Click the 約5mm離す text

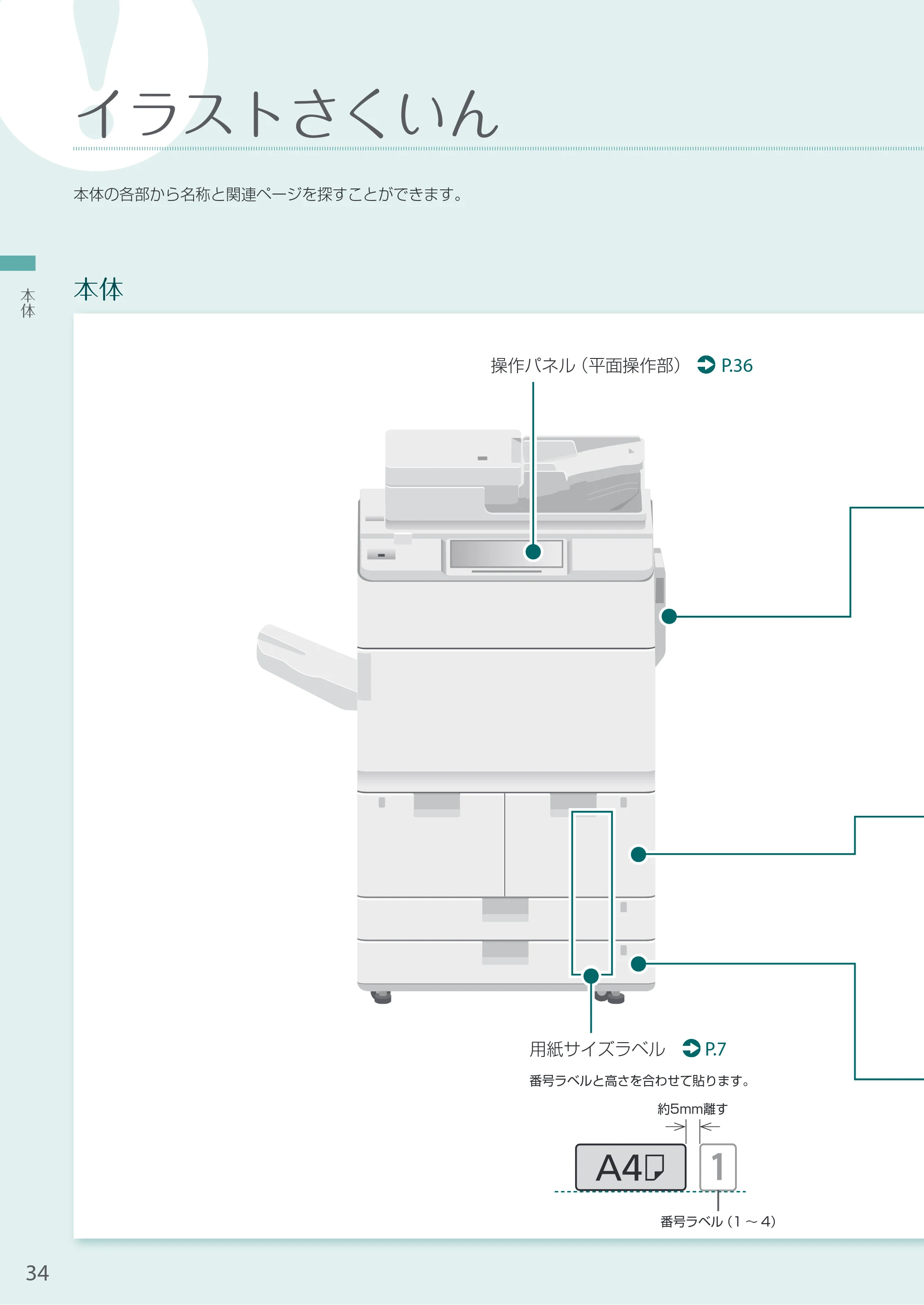(693, 1109)
